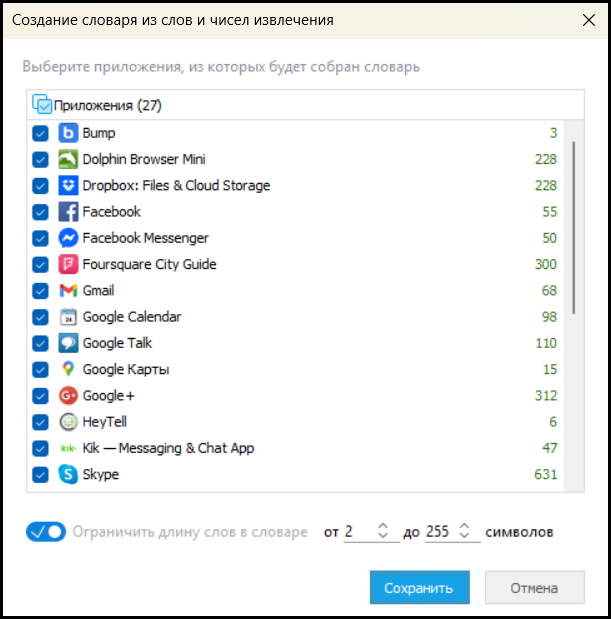
Task: Click the Skype app icon
Action: [68, 474]
